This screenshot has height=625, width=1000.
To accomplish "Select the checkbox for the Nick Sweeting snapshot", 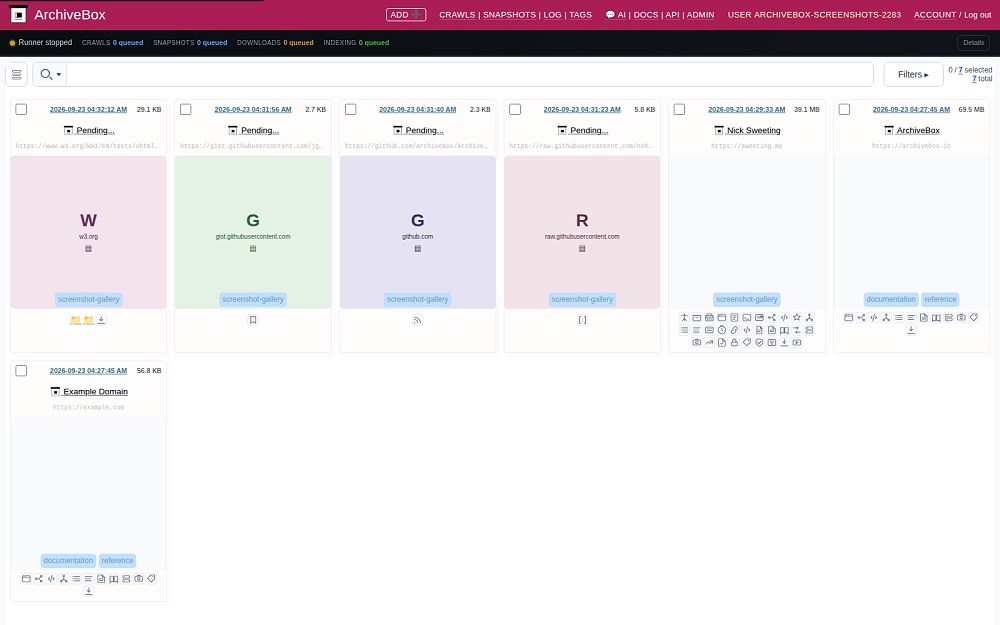I will pos(679,109).
